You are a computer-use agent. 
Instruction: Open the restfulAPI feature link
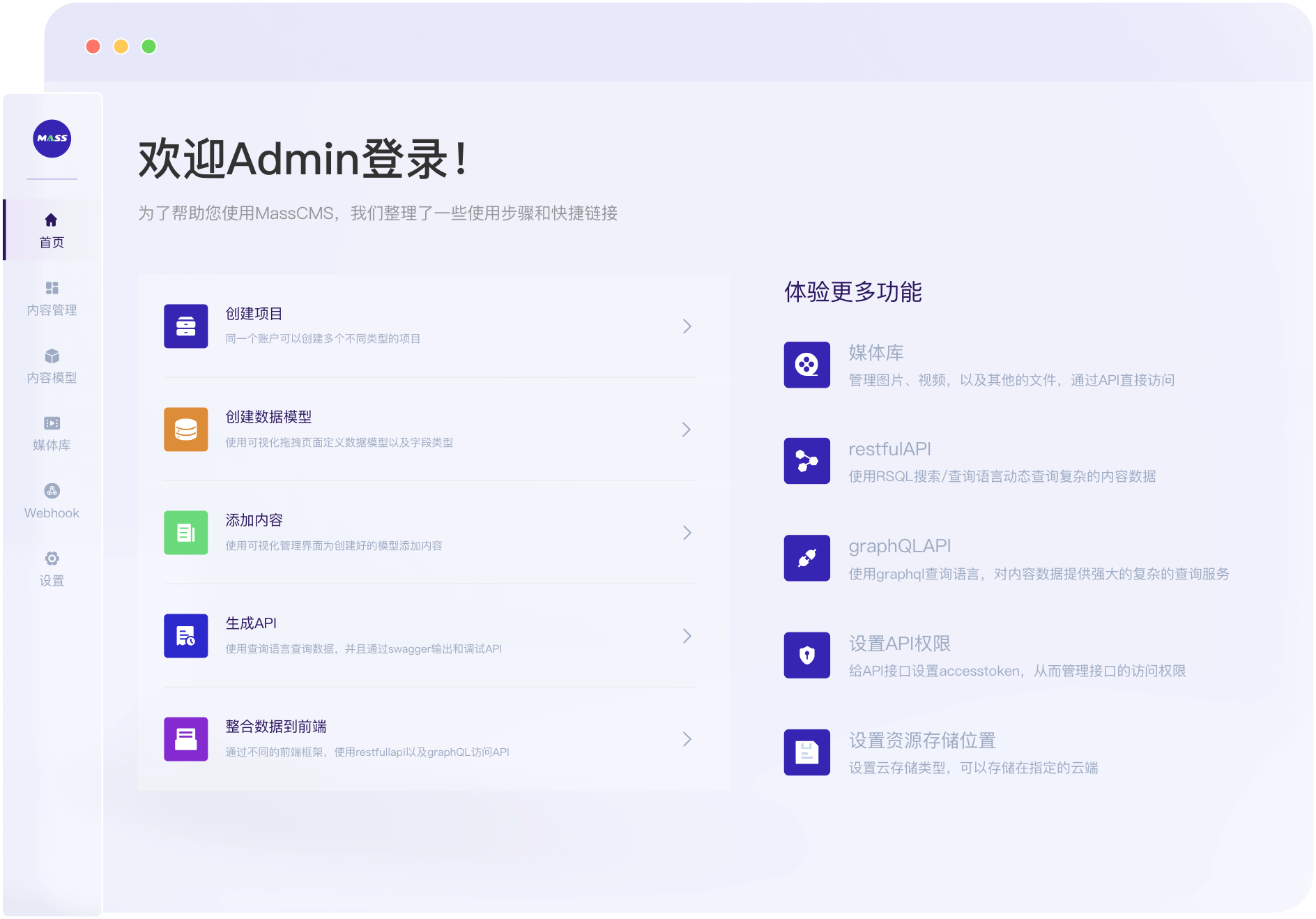tap(889, 449)
